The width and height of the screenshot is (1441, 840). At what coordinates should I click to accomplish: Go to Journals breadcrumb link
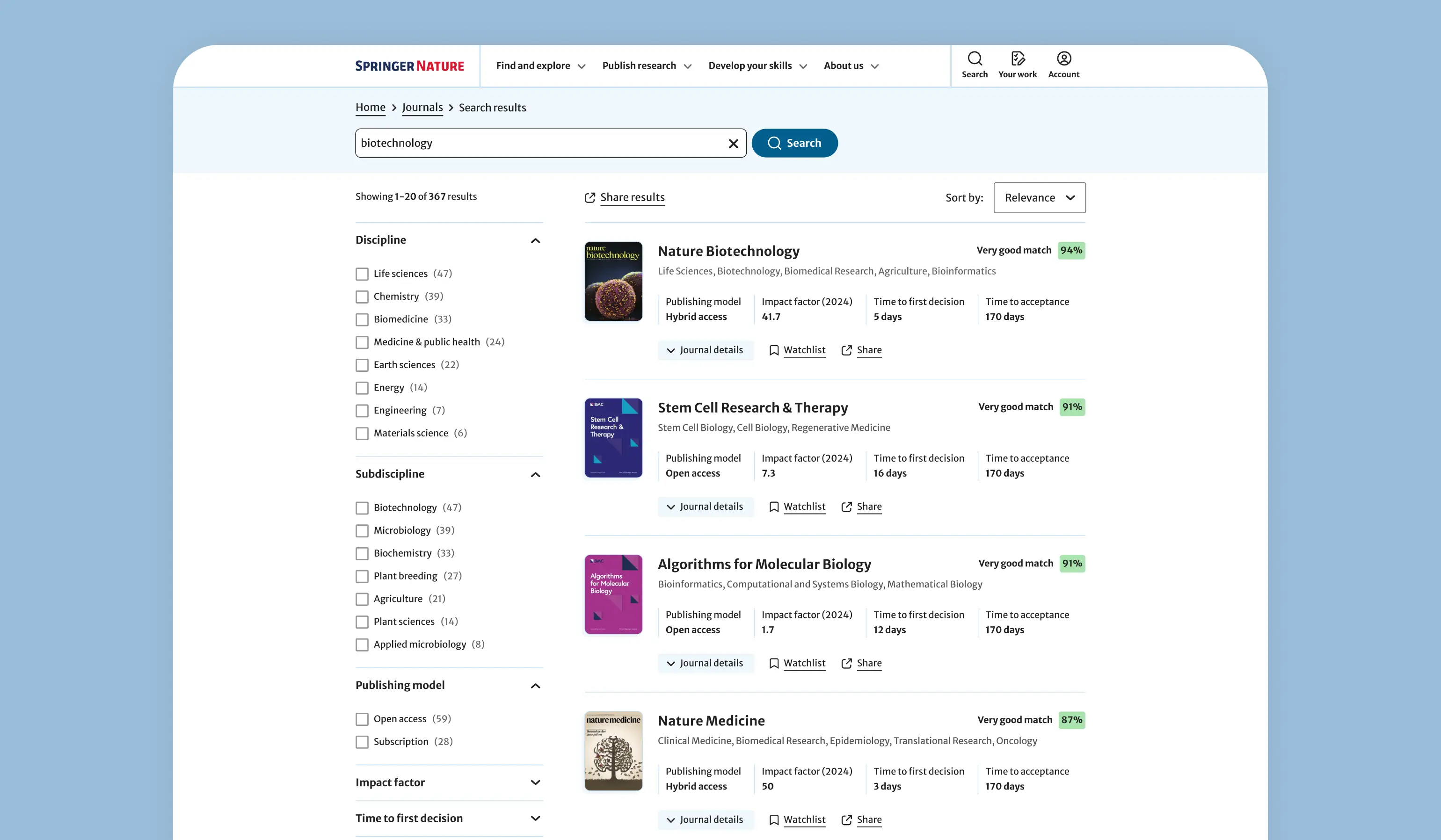point(422,108)
